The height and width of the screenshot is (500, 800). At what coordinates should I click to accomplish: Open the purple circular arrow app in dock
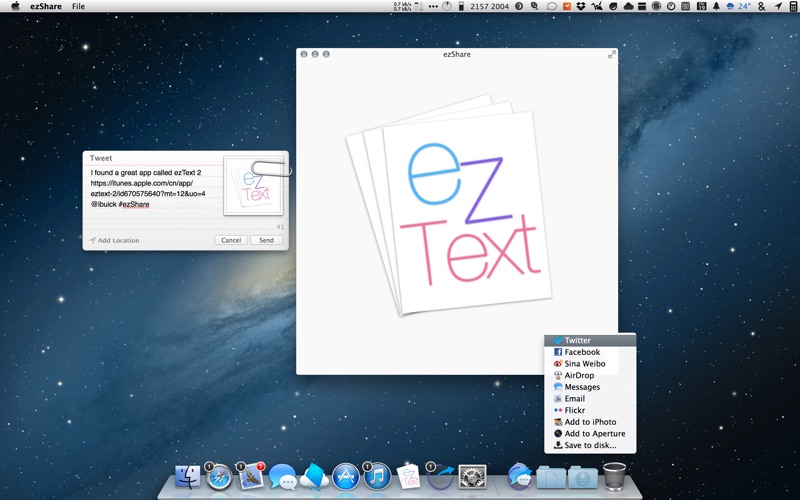coord(440,477)
